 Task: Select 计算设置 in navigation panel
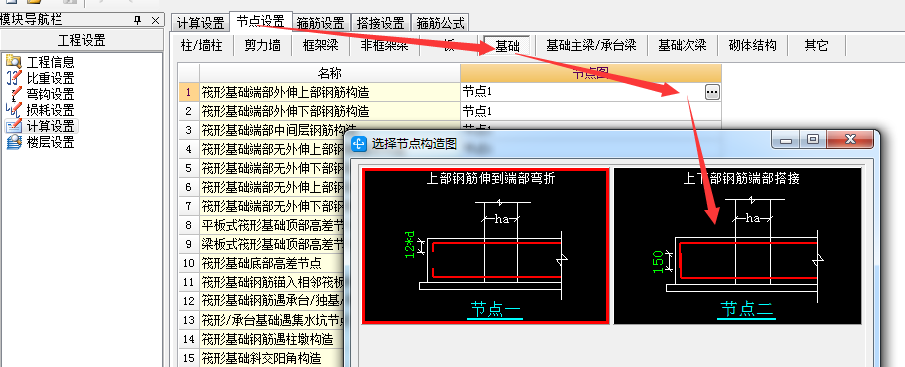(x=50, y=126)
